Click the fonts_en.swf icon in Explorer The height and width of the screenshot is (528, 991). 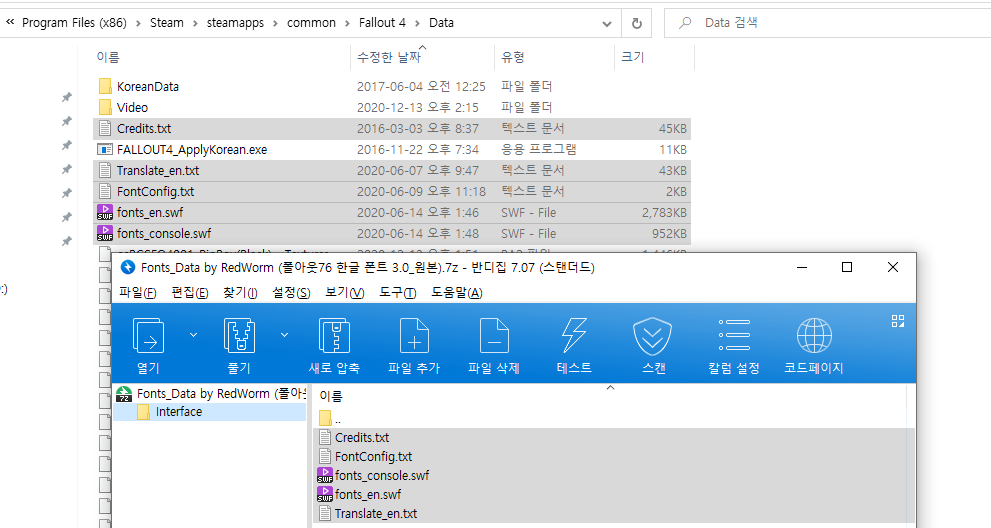(x=105, y=212)
